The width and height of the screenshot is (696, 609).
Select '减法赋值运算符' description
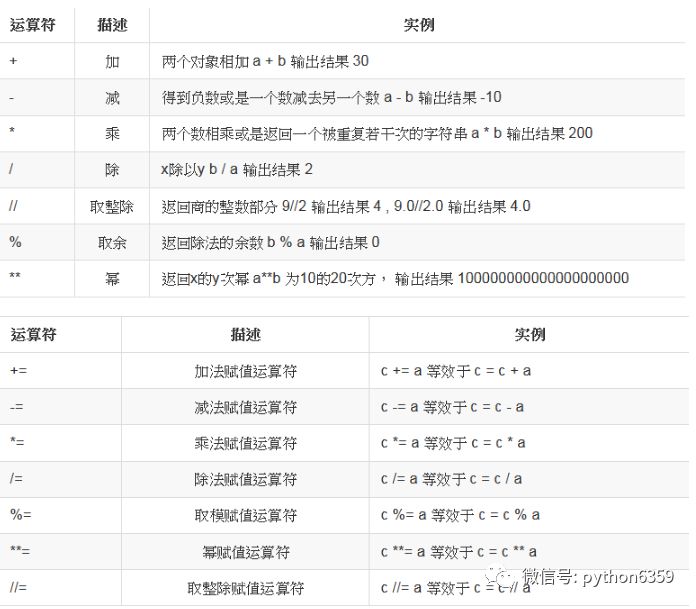tap(245, 407)
